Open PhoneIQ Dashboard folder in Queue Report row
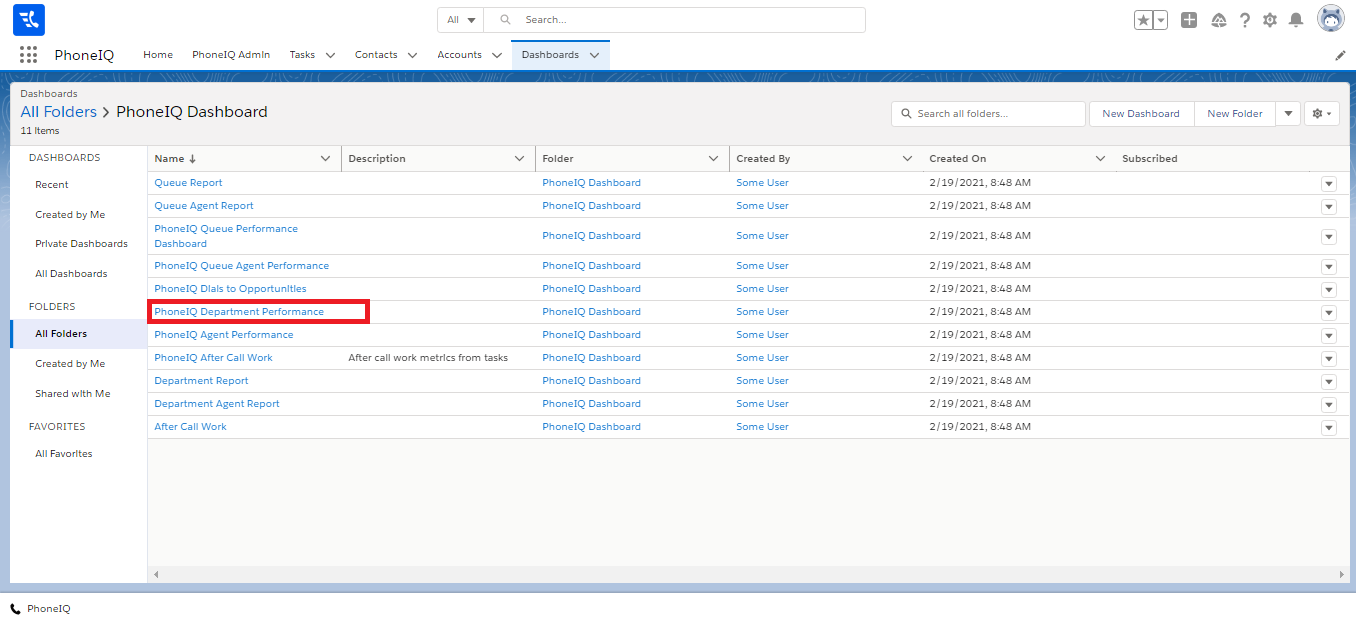Image resolution: width=1356 pixels, height=624 pixels. point(591,183)
